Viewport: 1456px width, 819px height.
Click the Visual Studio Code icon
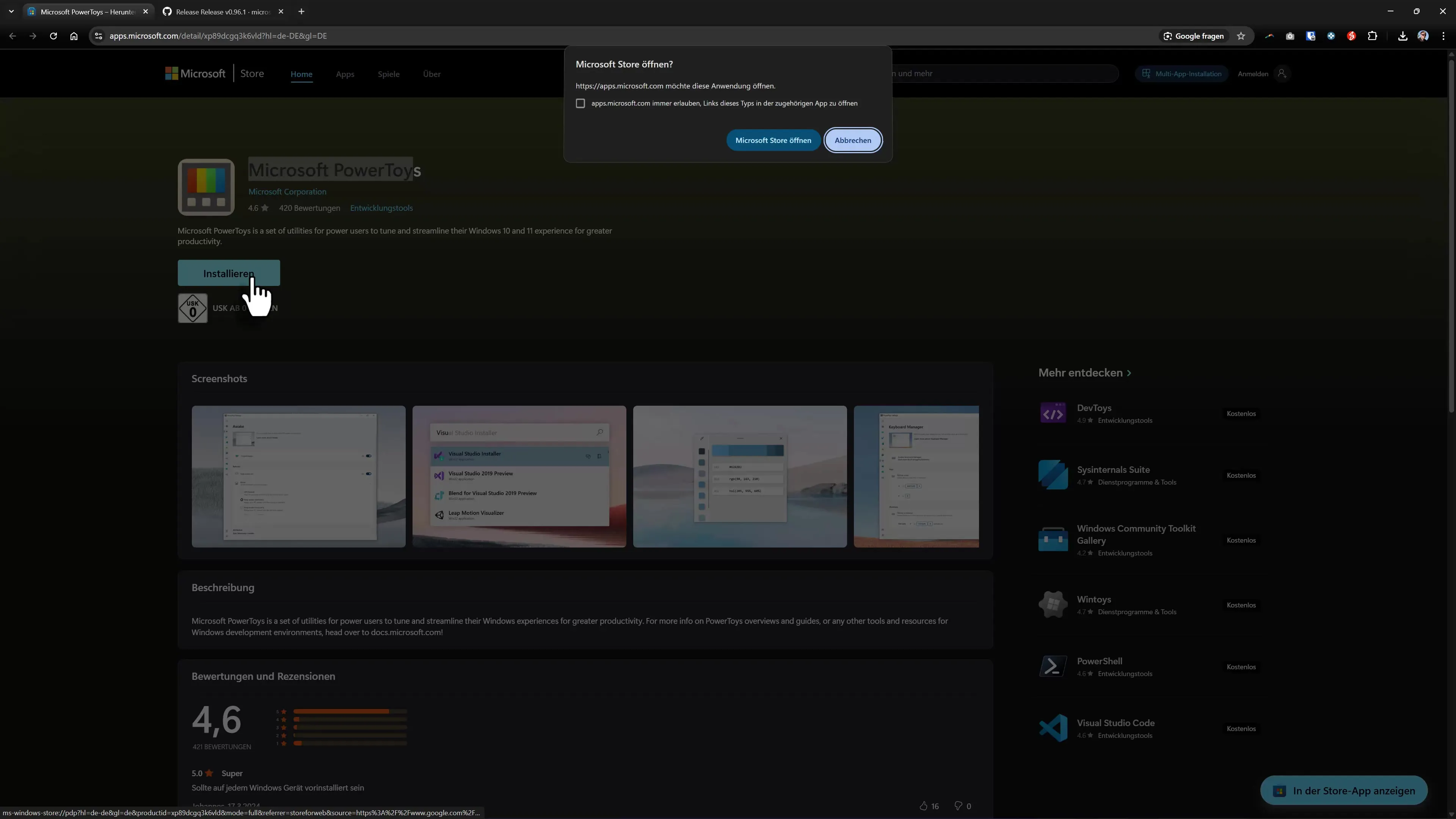click(1053, 728)
